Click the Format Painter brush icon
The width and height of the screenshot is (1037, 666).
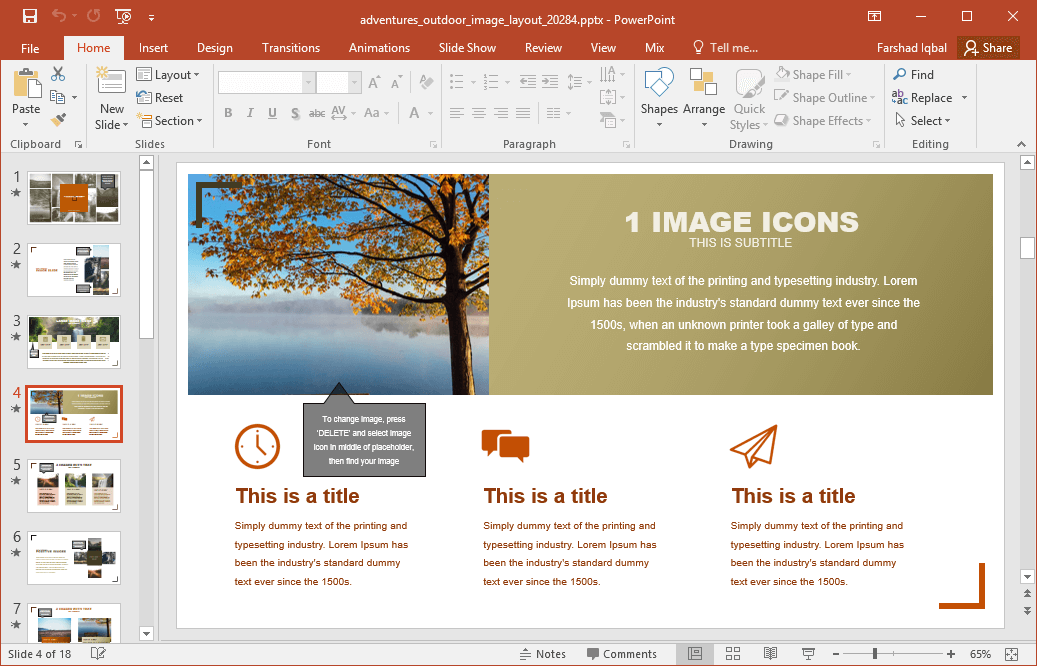click(58, 120)
